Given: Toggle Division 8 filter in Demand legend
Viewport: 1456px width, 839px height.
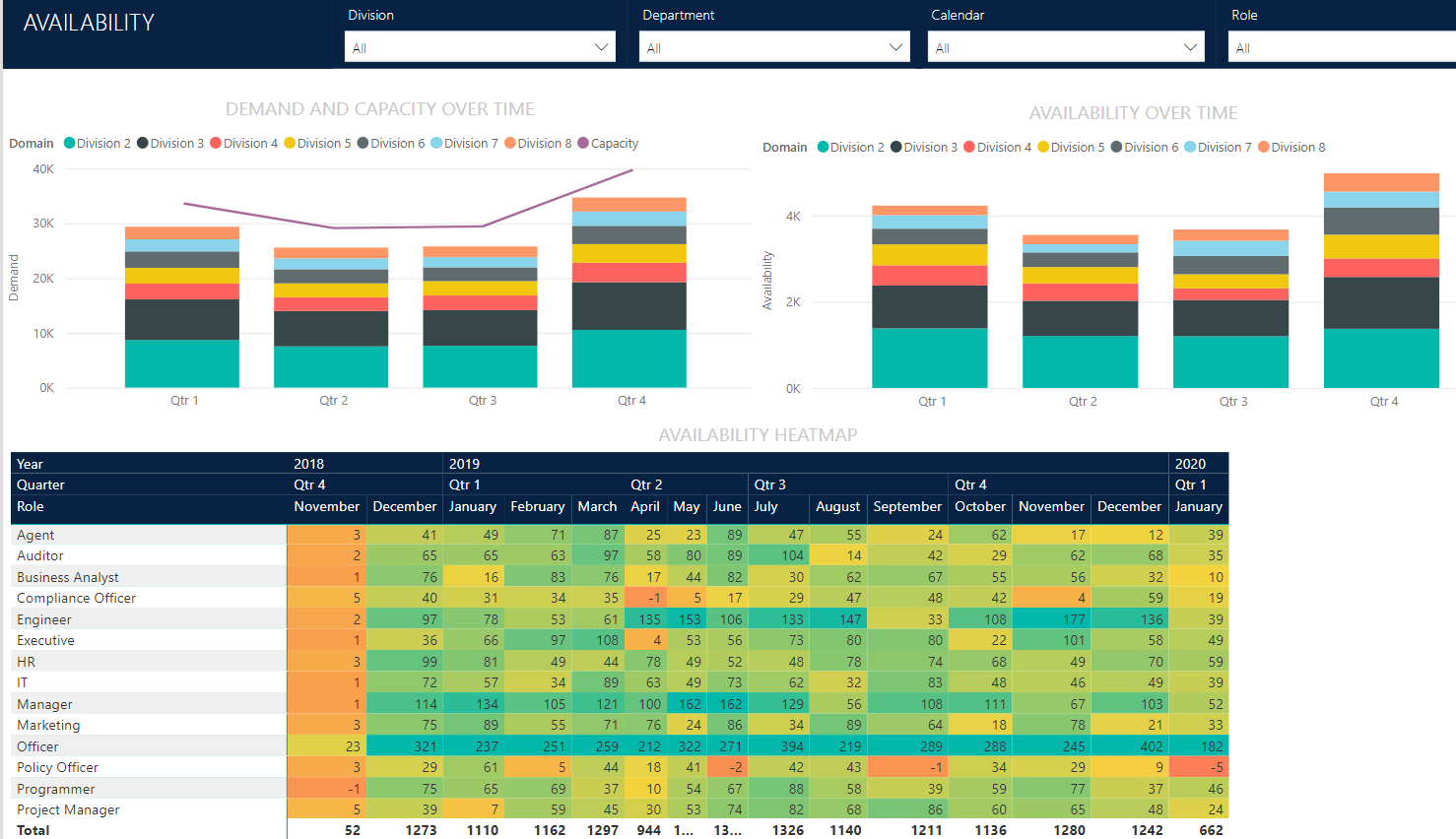Looking at the screenshot, I should 508,143.
